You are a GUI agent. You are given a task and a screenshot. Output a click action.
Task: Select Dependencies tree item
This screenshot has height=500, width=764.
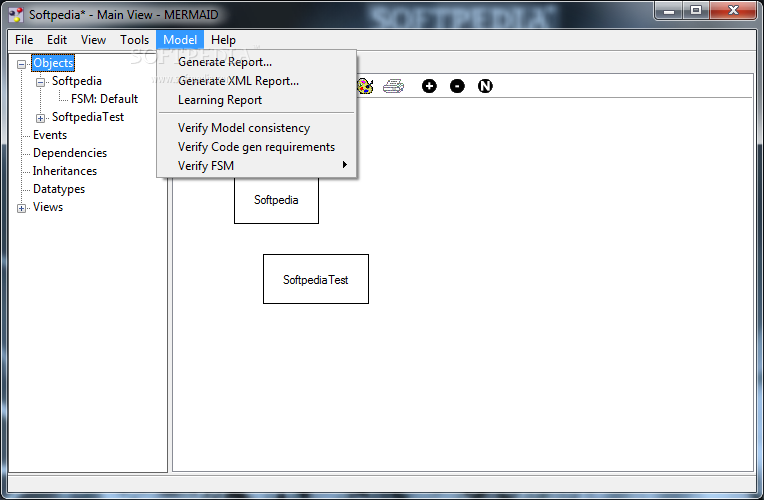tap(70, 153)
